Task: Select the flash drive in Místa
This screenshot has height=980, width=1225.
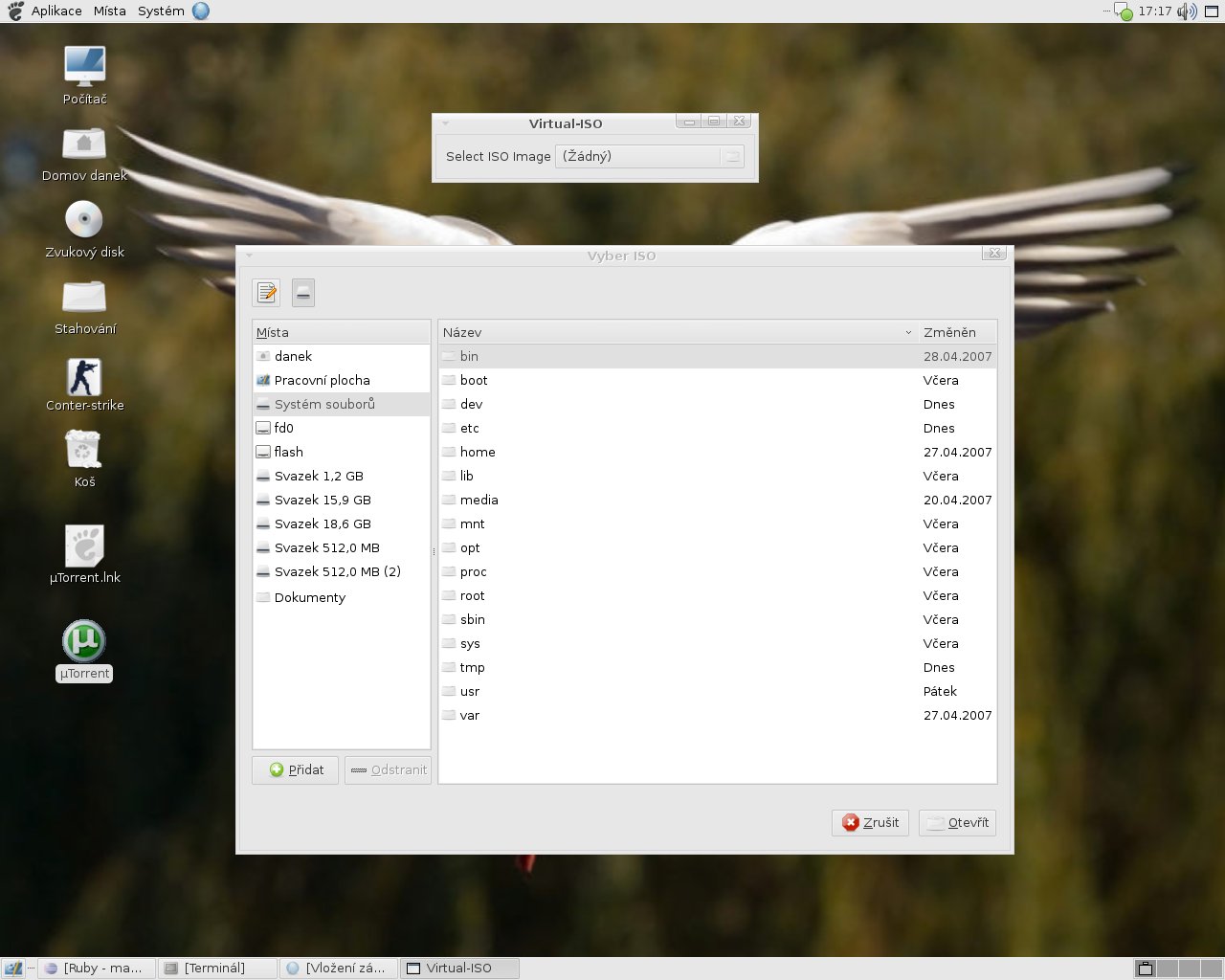Action: pos(288,452)
